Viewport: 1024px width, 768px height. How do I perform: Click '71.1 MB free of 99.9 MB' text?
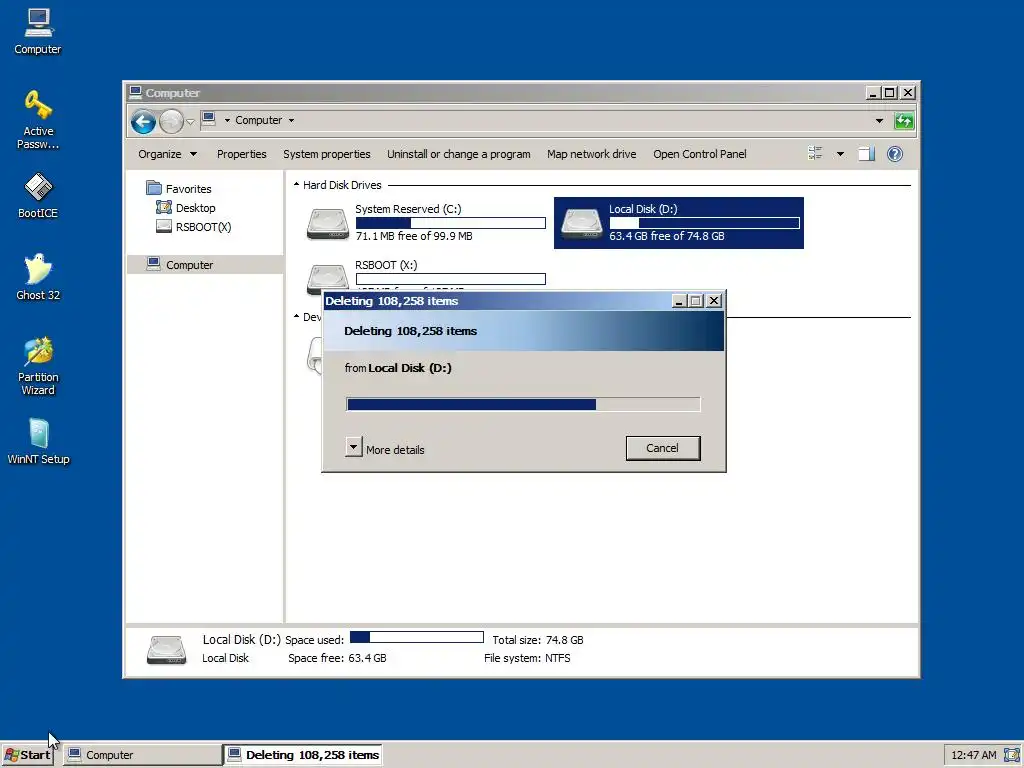click(x=414, y=236)
